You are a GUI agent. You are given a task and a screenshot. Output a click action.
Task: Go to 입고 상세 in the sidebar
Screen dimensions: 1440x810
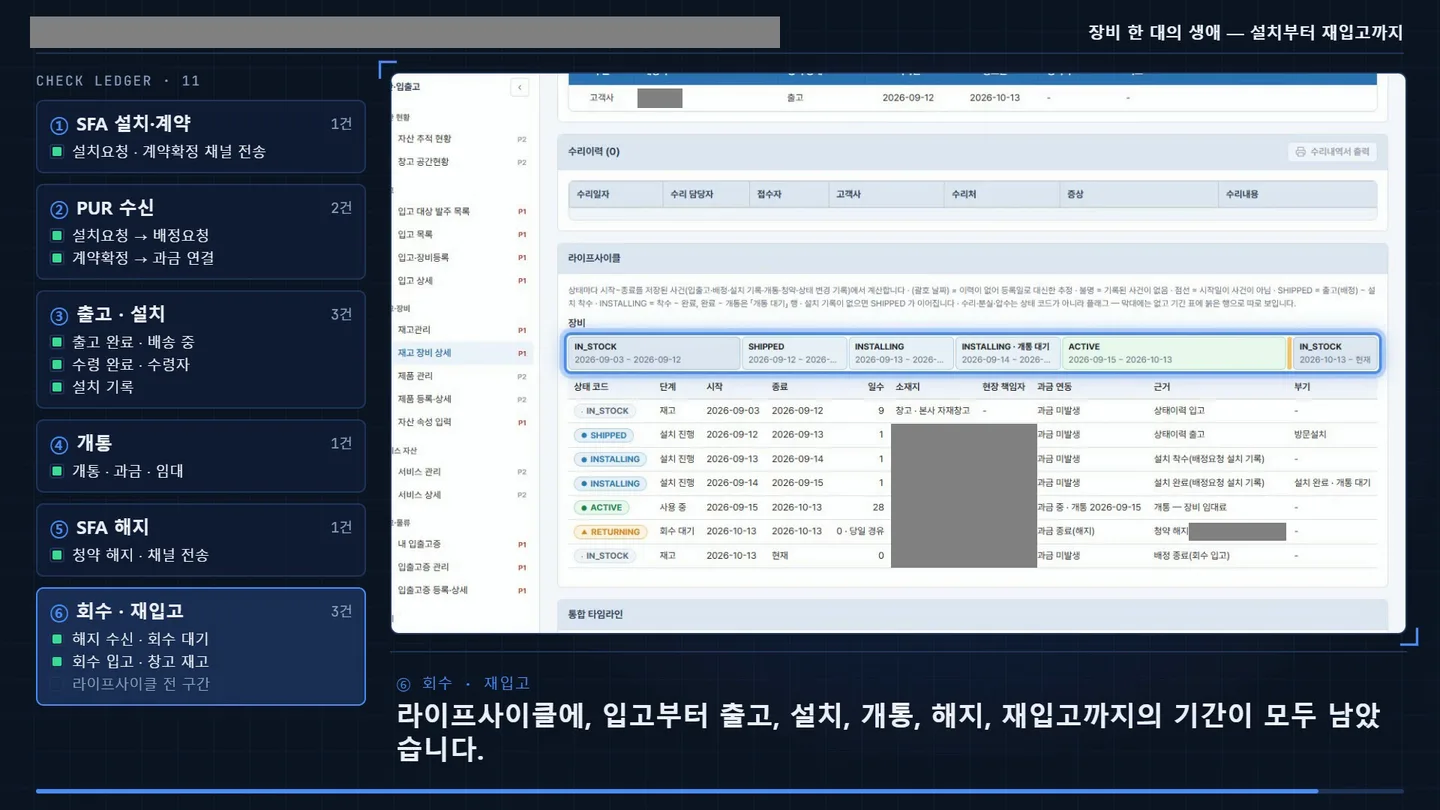pyautogui.click(x=415, y=281)
